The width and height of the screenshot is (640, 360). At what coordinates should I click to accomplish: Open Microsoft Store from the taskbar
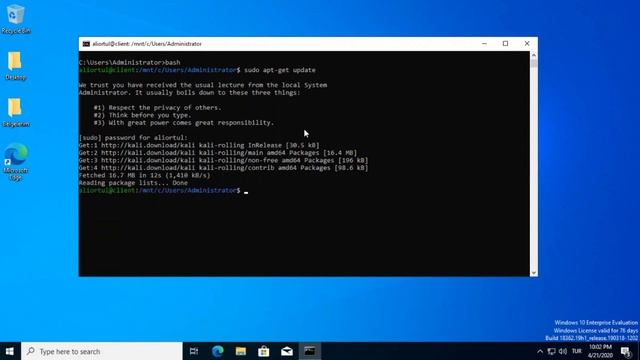264,351
